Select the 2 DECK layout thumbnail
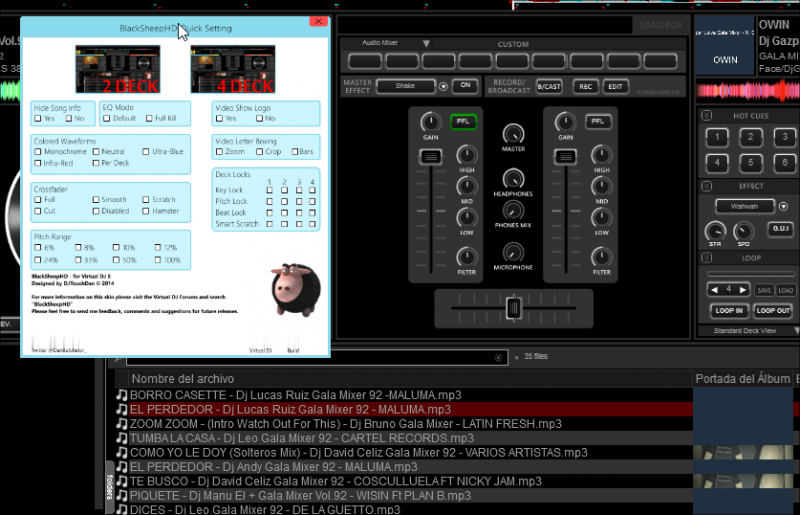Image resolution: width=800 pixels, height=515 pixels. click(118, 69)
